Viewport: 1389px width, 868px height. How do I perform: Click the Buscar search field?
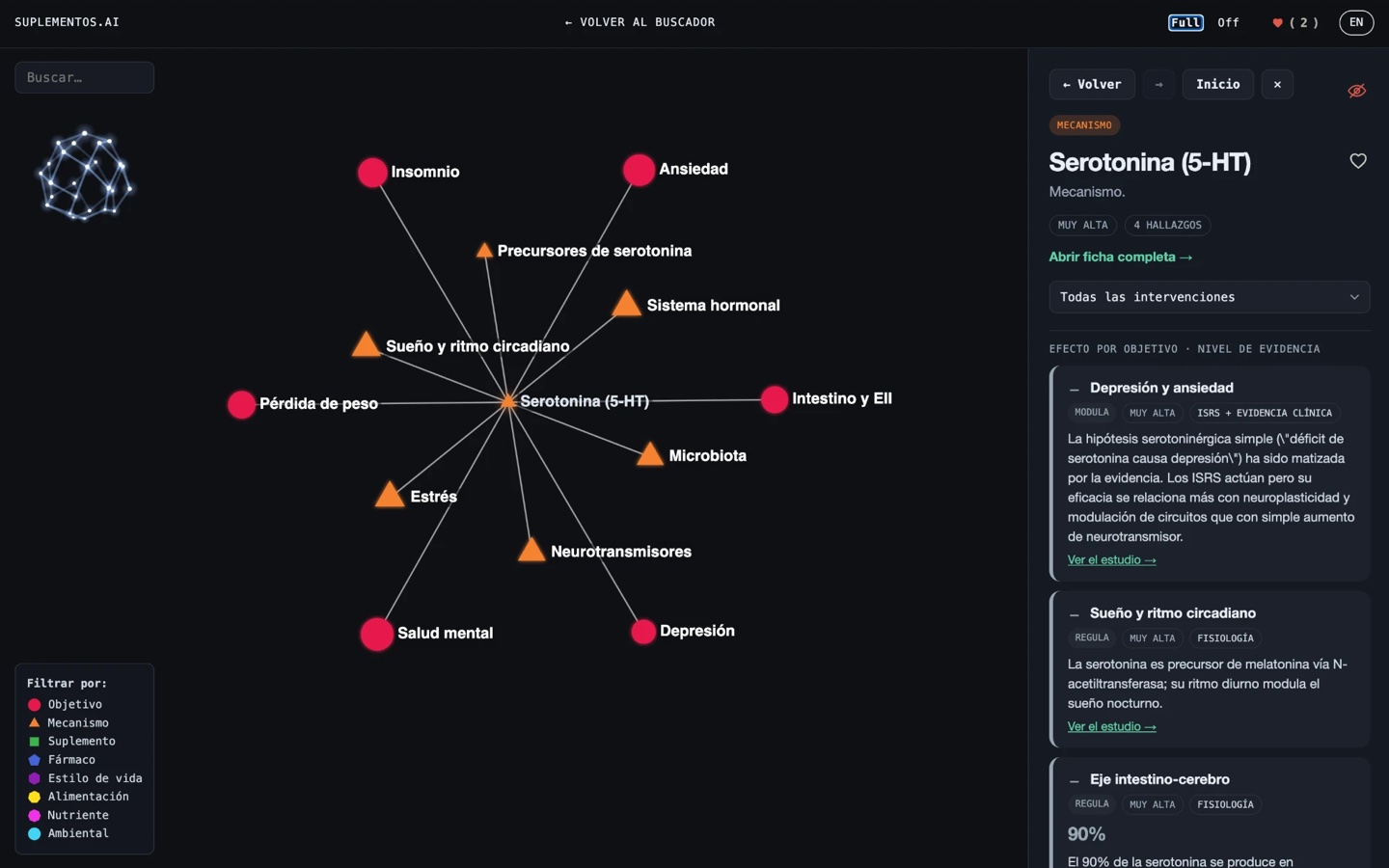coord(85,78)
